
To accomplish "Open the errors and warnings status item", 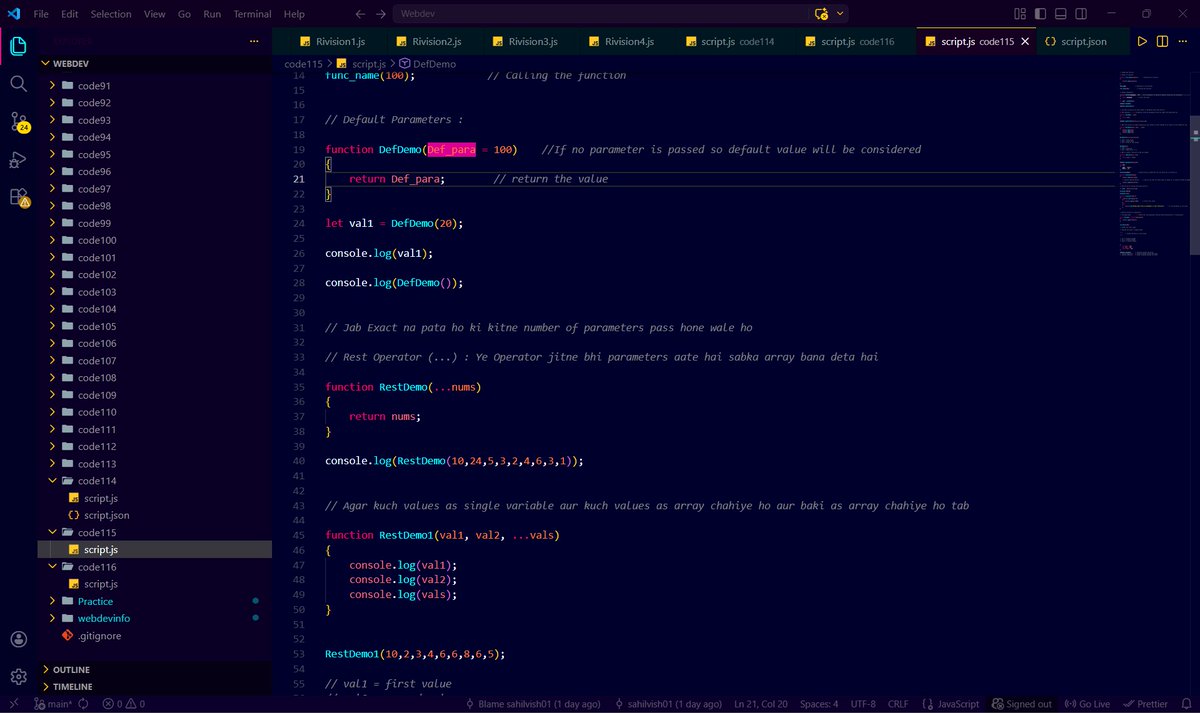I will [123, 704].
